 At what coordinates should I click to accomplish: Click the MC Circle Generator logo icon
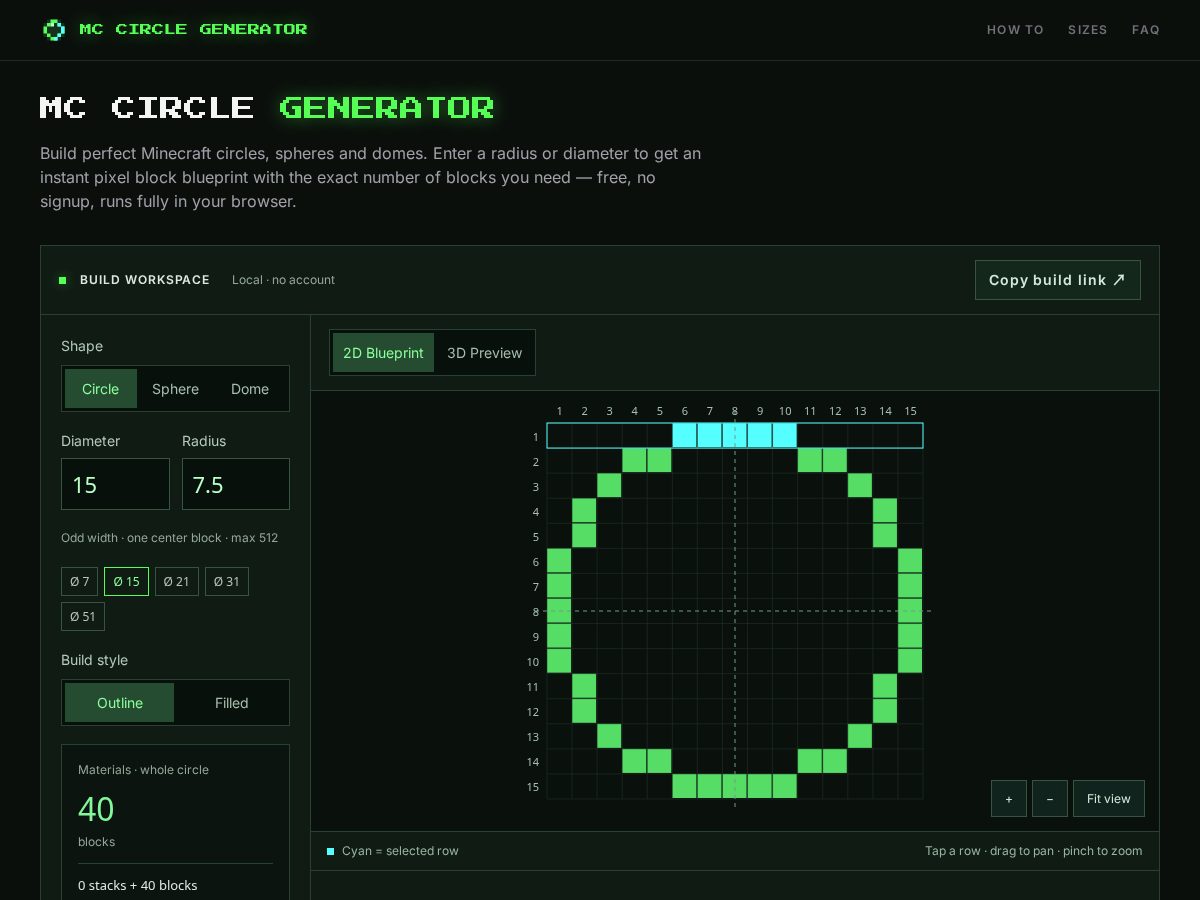click(54, 29)
